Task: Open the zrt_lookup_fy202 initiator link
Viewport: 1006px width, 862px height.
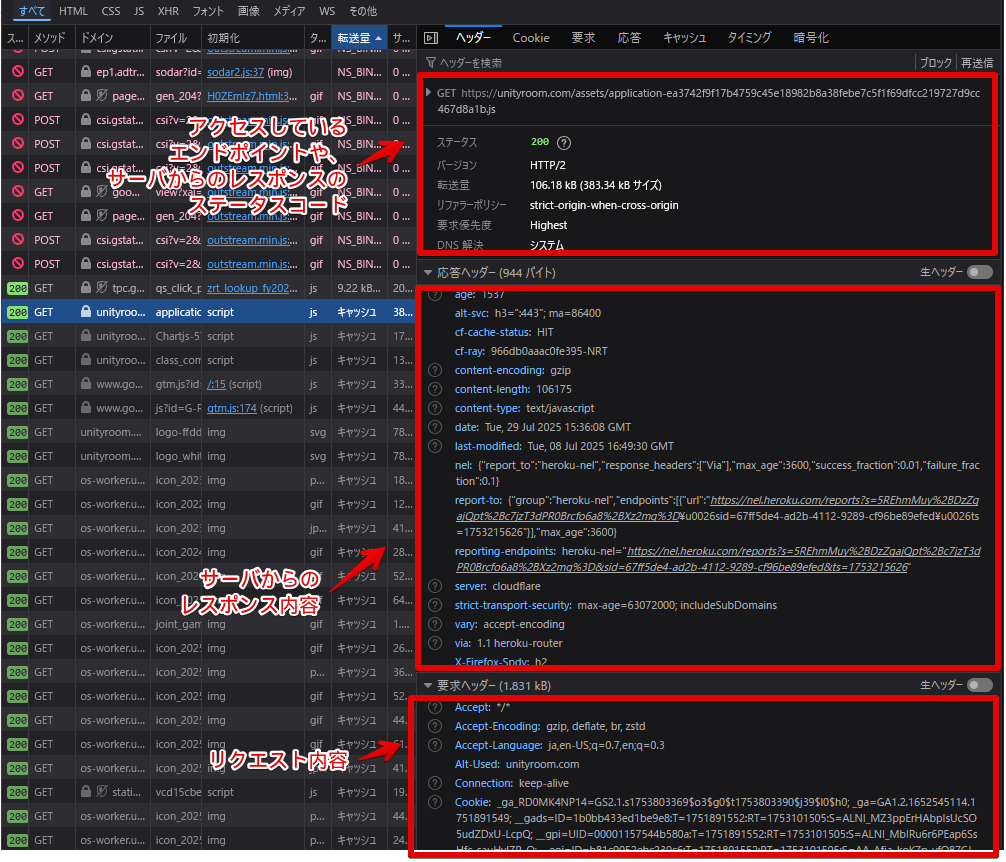Action: [x=252, y=288]
